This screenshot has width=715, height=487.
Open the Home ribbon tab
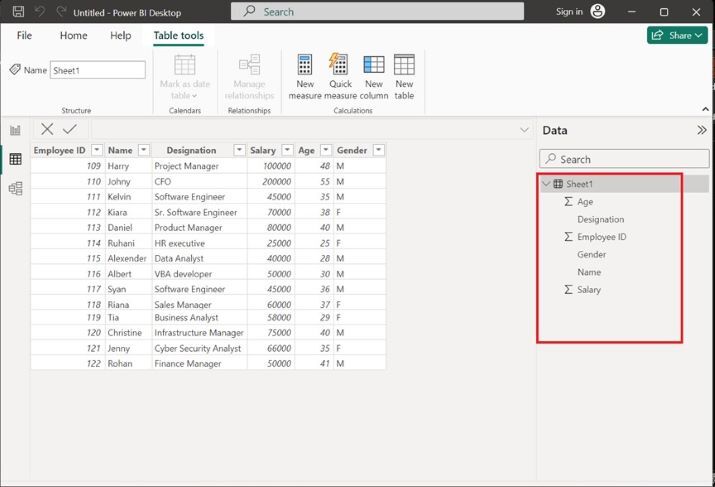click(73, 35)
